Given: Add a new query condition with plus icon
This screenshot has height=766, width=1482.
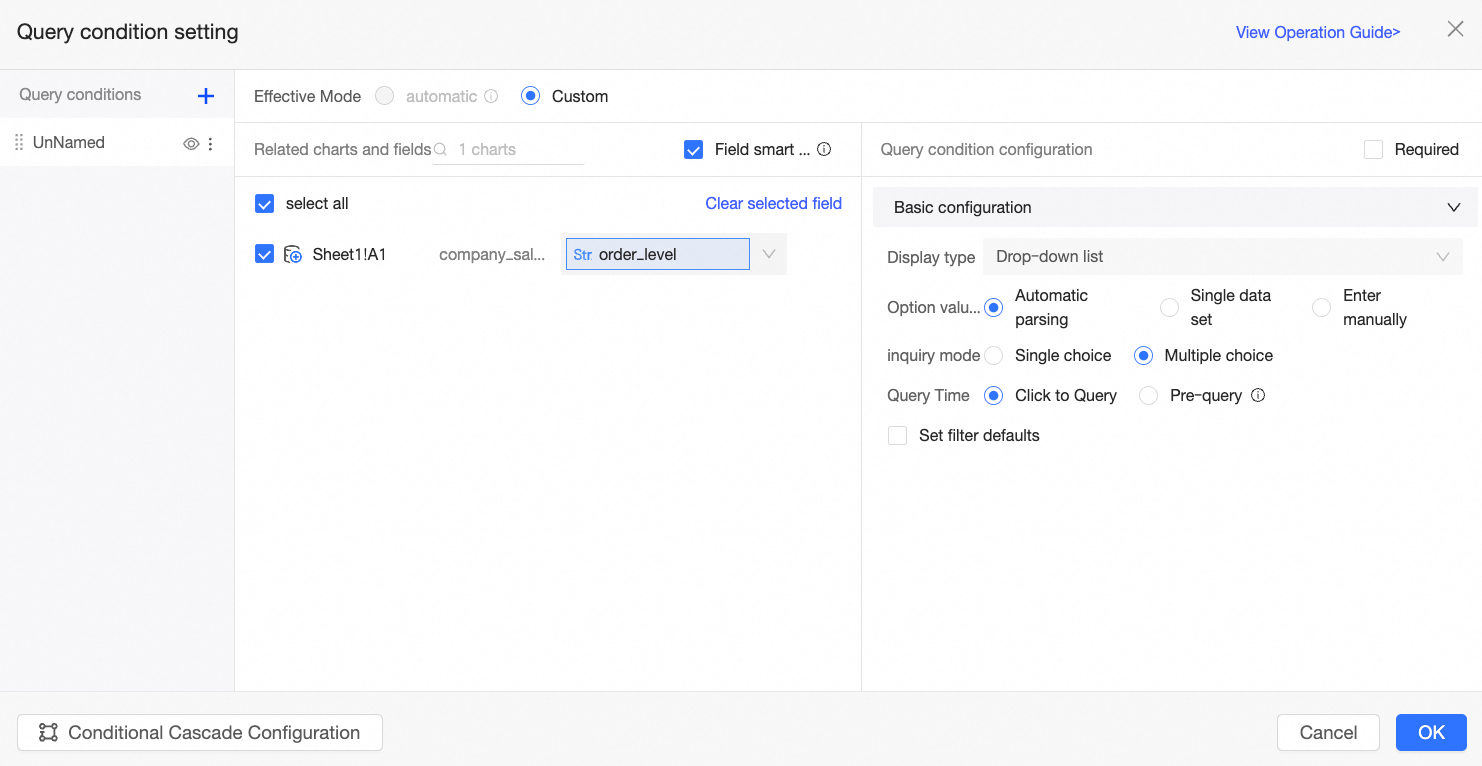Looking at the screenshot, I should (x=206, y=96).
